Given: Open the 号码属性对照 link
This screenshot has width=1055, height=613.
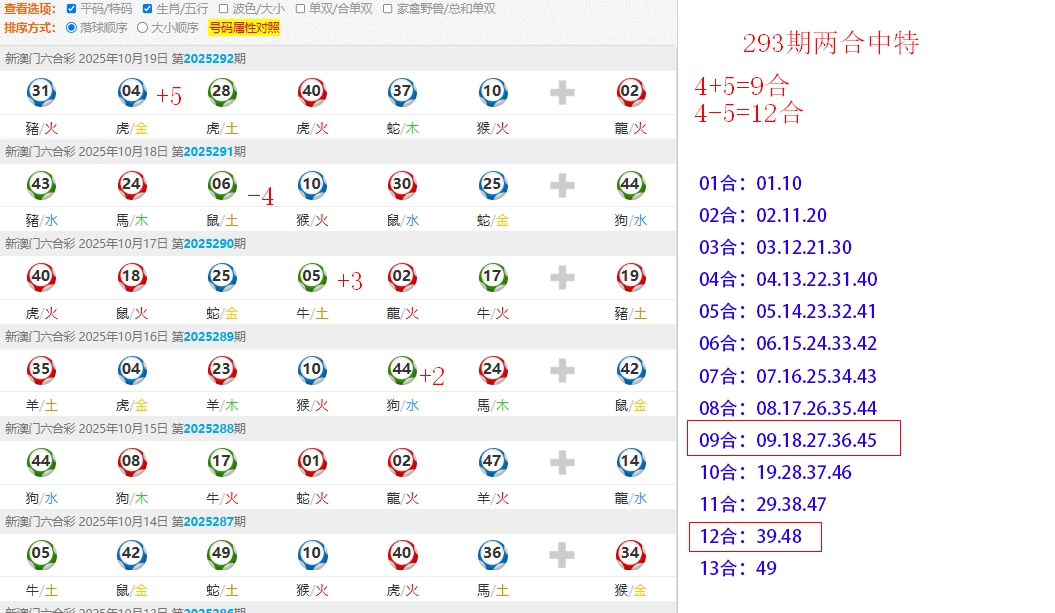Looking at the screenshot, I should click(x=244, y=28).
